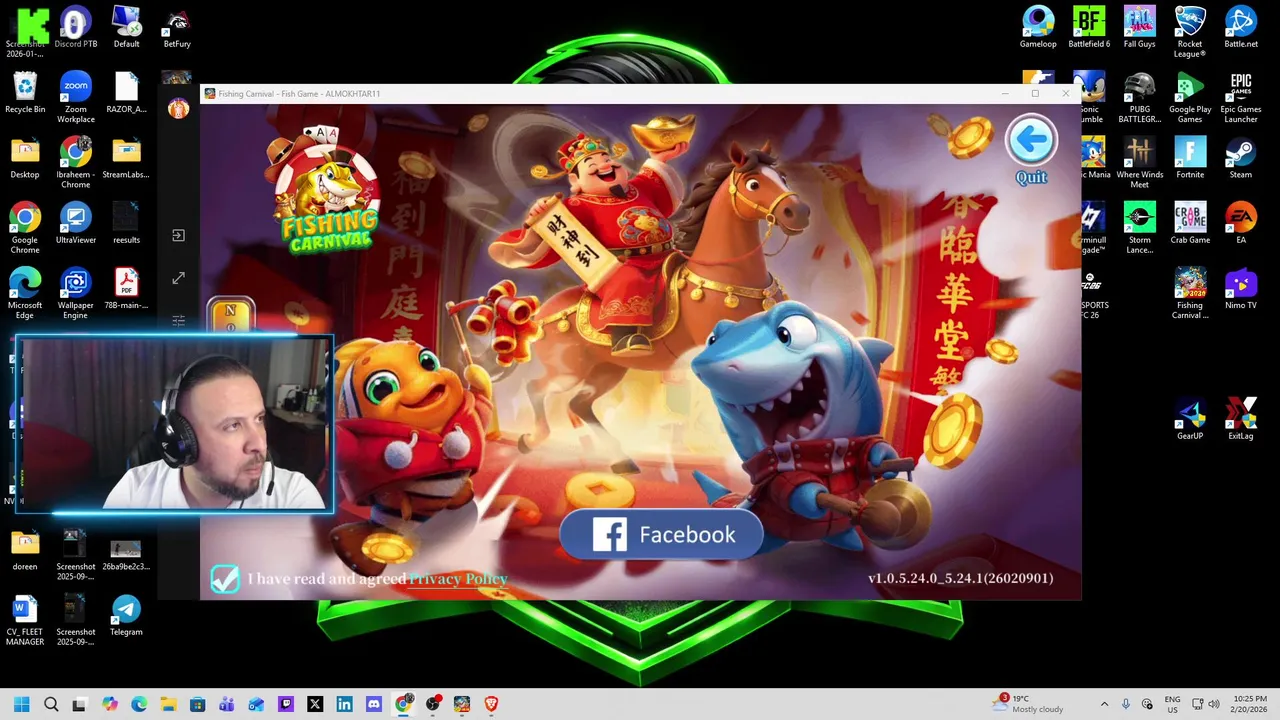Select the Fishing Carnival desktop shortcut
Viewport: 1280px width, 720px height.
1190,293
